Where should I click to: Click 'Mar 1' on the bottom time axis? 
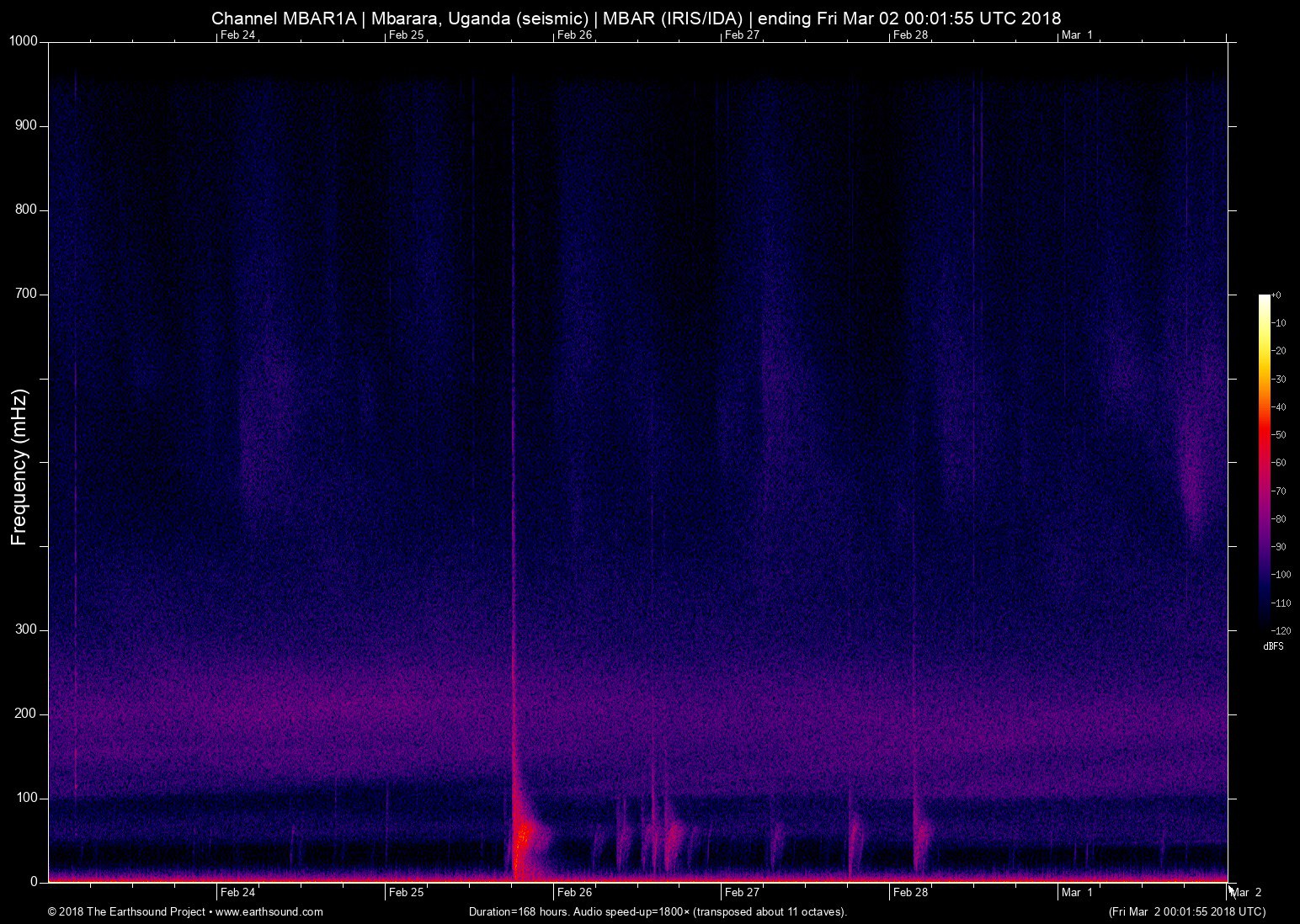[x=1077, y=892]
